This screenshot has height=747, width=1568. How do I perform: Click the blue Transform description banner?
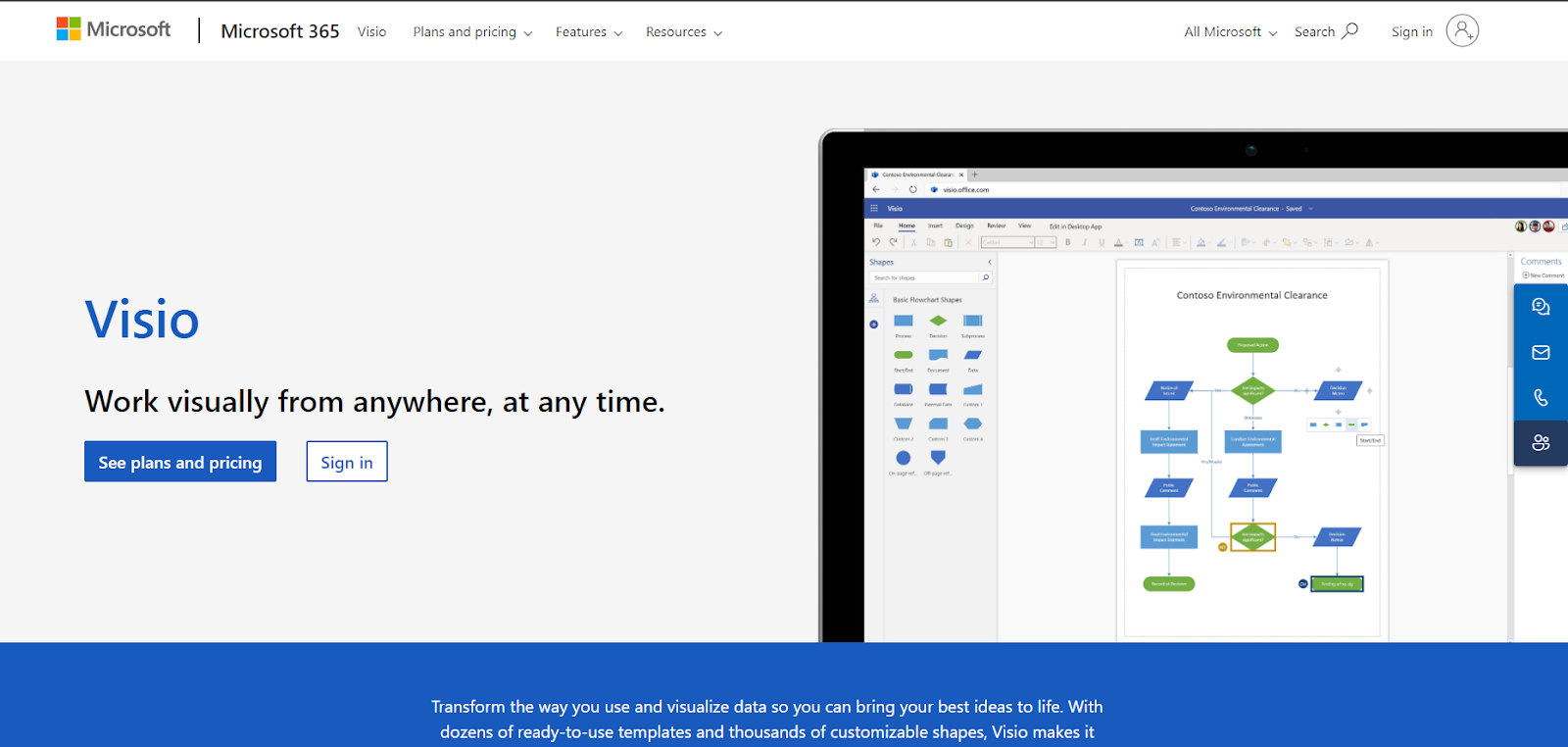(x=766, y=719)
